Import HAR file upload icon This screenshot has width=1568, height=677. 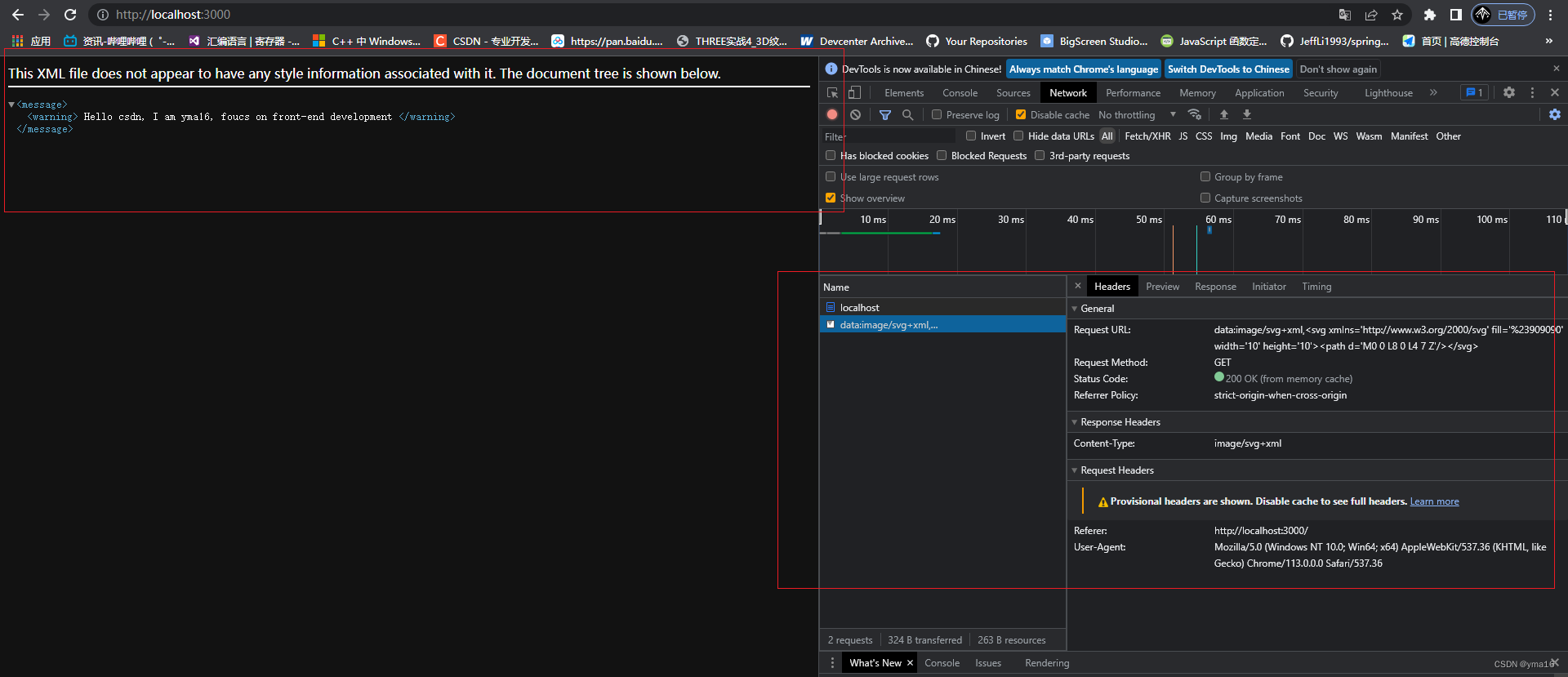pyautogui.click(x=1224, y=114)
